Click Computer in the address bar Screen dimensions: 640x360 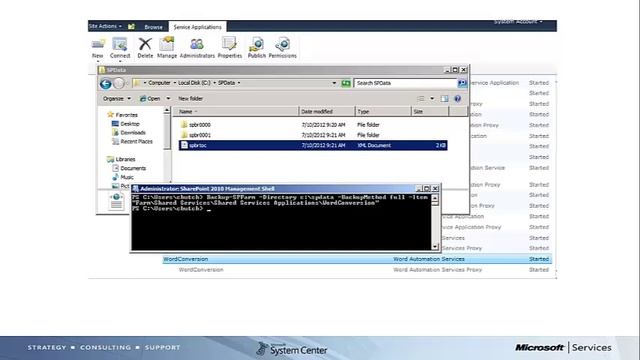159,83
